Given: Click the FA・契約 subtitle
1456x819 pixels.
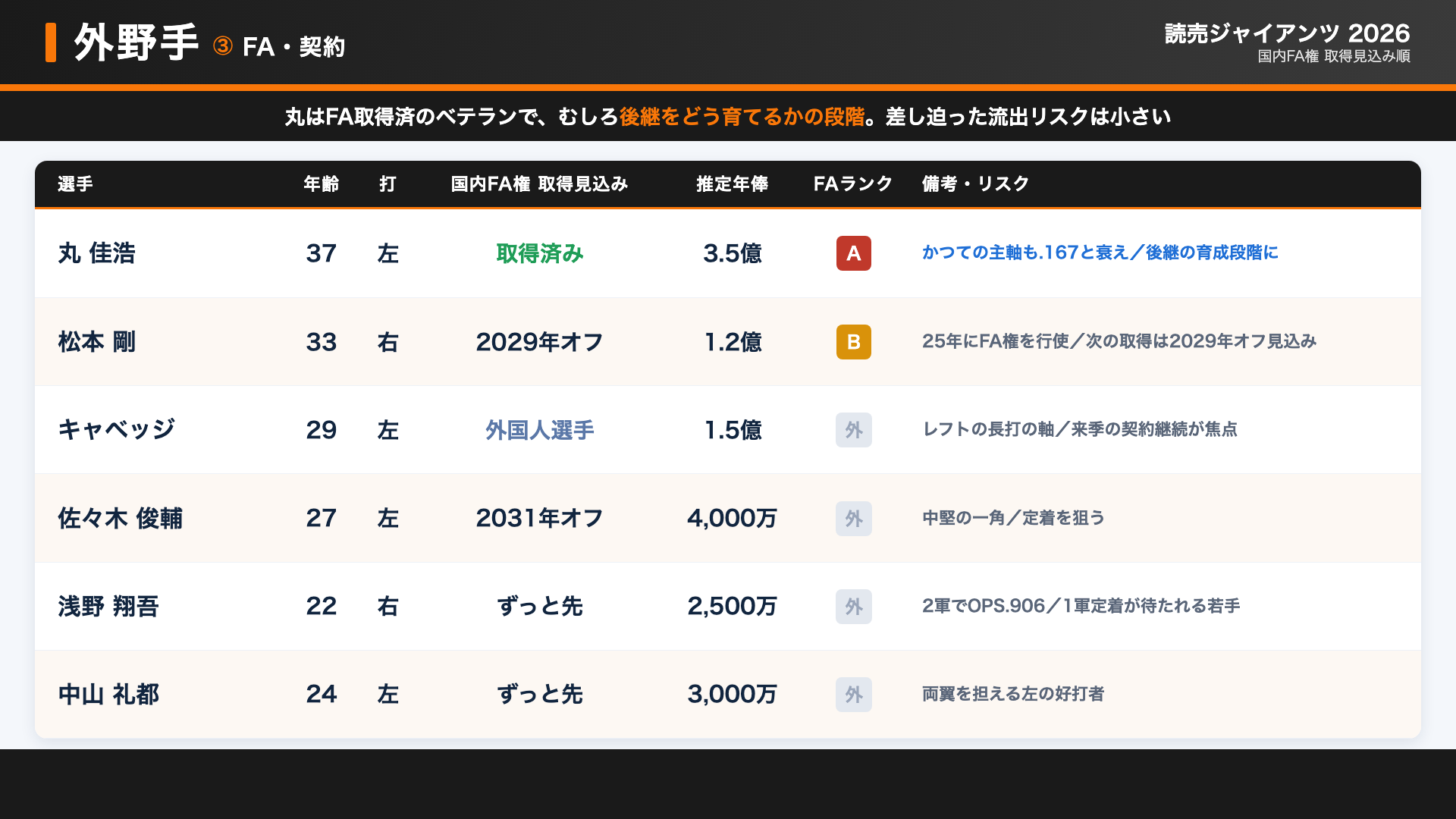Looking at the screenshot, I should click(294, 47).
